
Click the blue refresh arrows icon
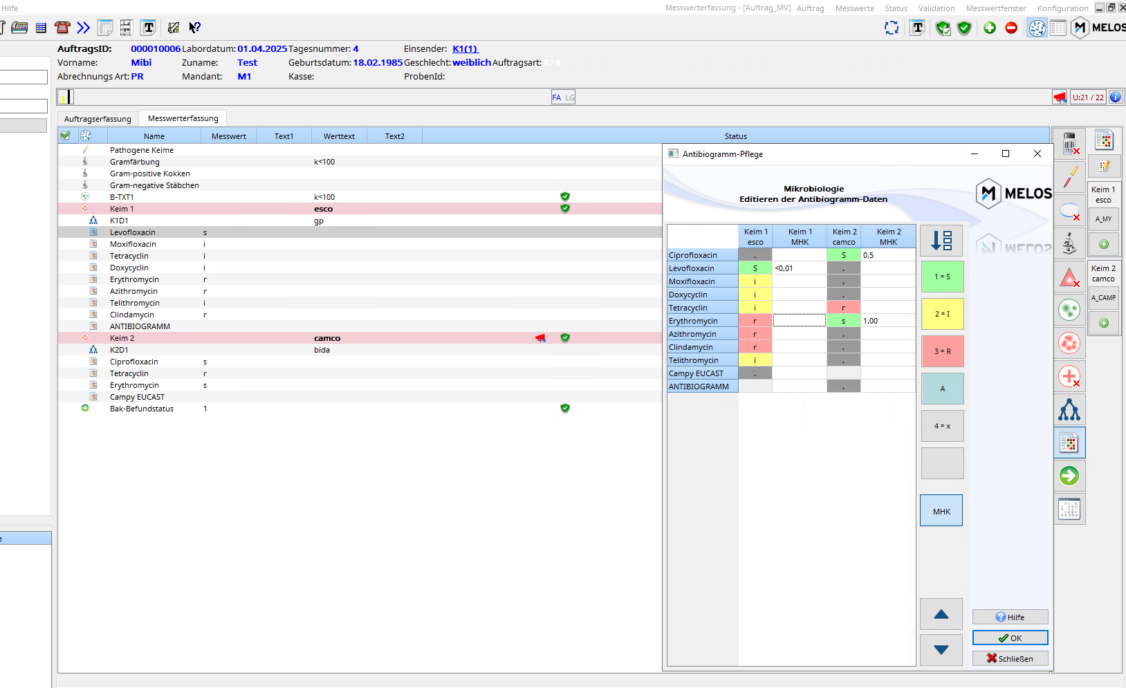[x=891, y=28]
